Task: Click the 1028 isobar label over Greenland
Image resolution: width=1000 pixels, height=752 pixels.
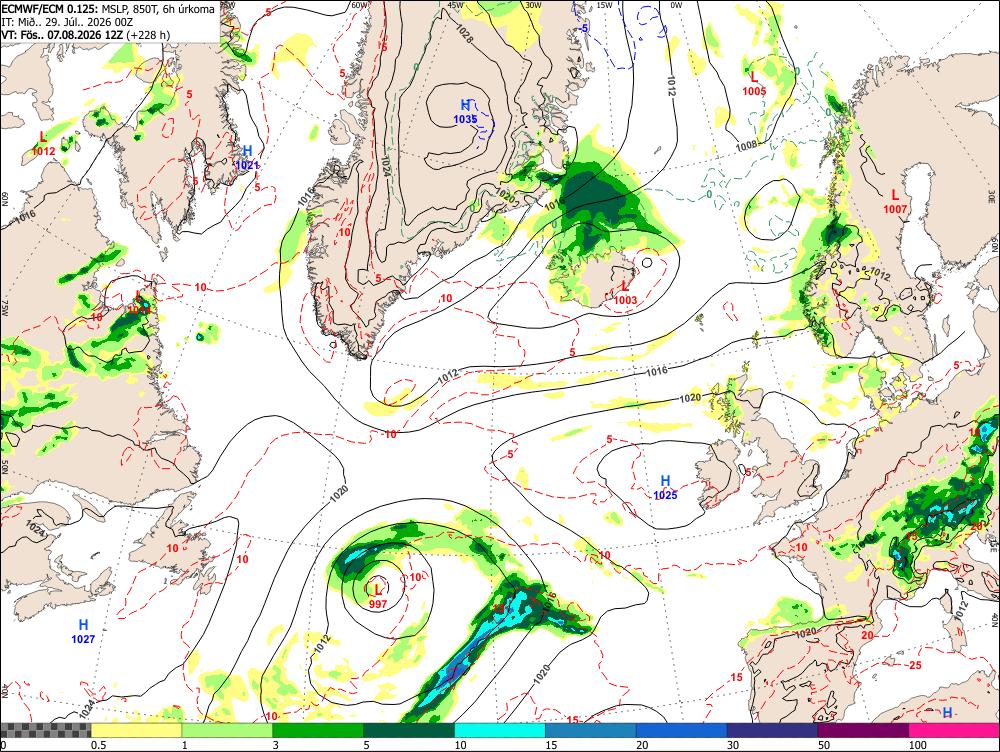Action: coord(465,34)
